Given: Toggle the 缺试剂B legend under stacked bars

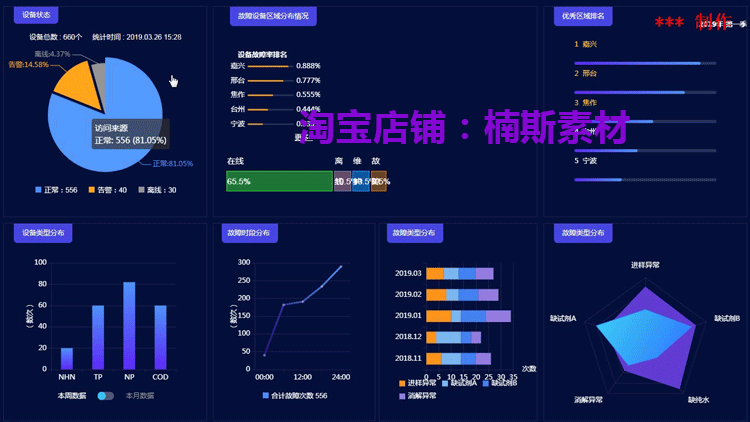Looking at the screenshot, I should (500, 383).
